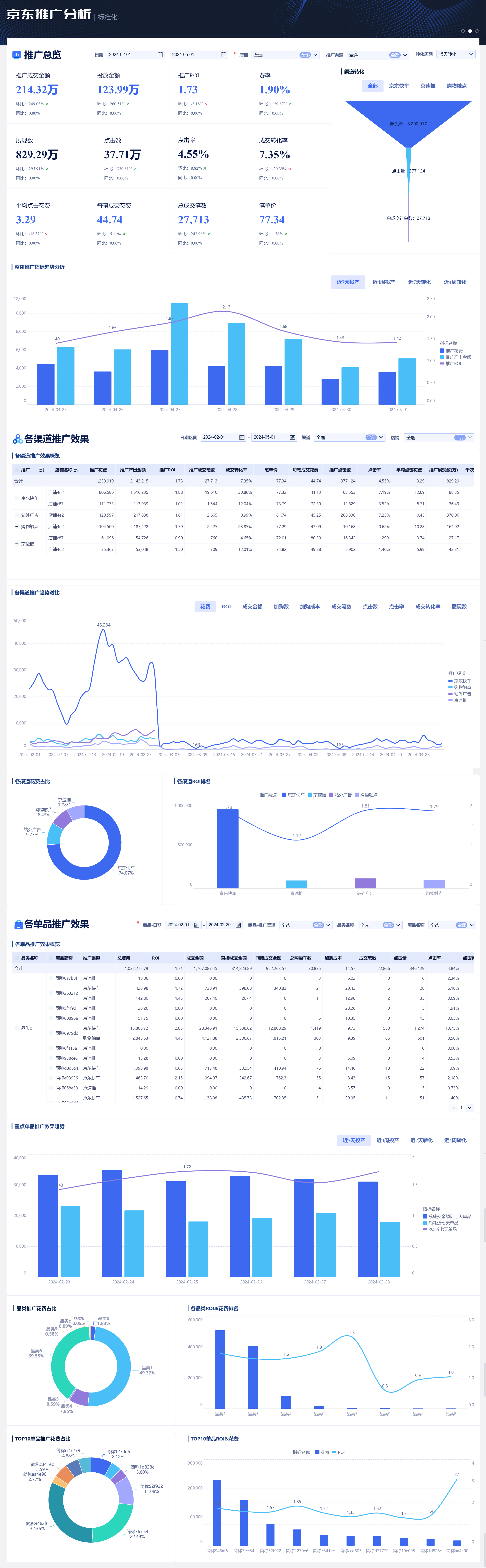Clear 全部 tag in overview 店铺 filter
The width and height of the screenshot is (486, 1568).
[x=305, y=55]
